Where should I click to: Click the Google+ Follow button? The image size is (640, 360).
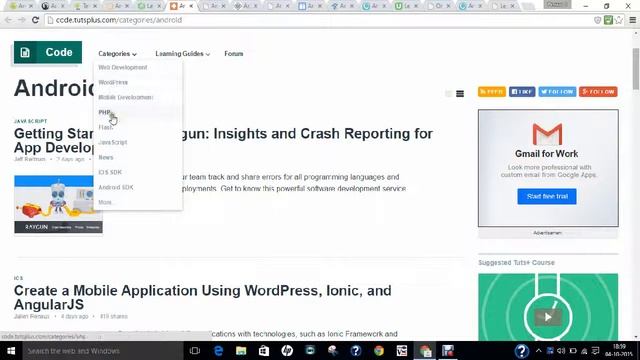coord(598,92)
